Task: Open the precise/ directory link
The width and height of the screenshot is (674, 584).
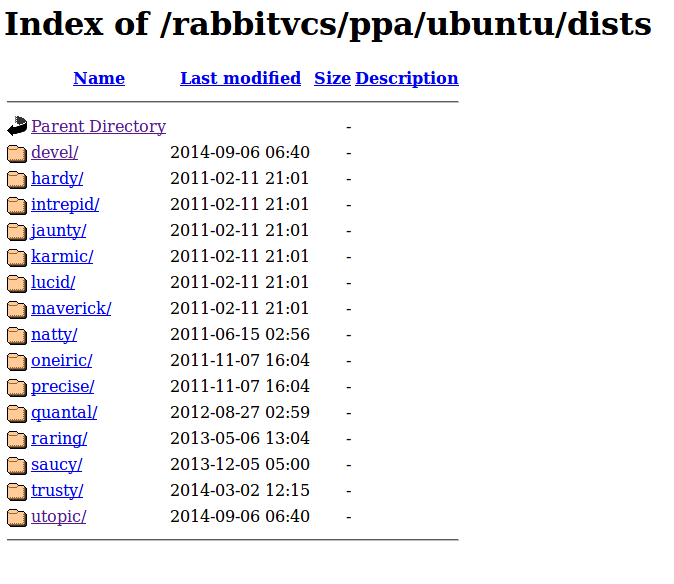Action: pos(63,386)
